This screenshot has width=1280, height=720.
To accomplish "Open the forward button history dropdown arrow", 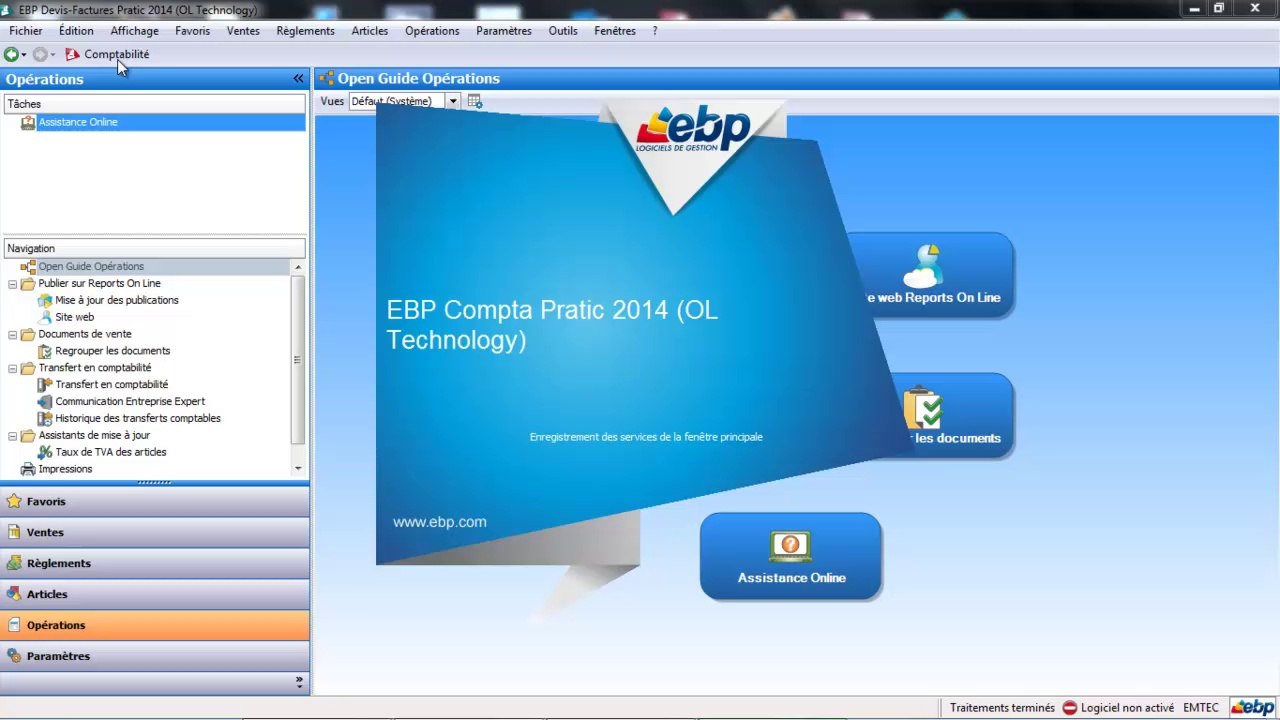I will (x=53, y=55).
